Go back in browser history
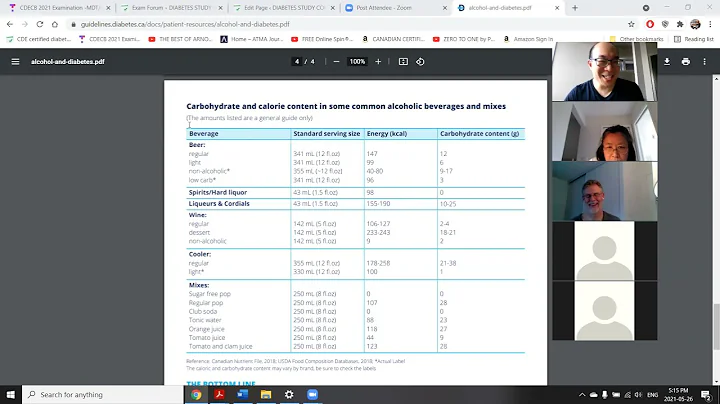Viewport: 720px width, 404px height. (x=10, y=24)
